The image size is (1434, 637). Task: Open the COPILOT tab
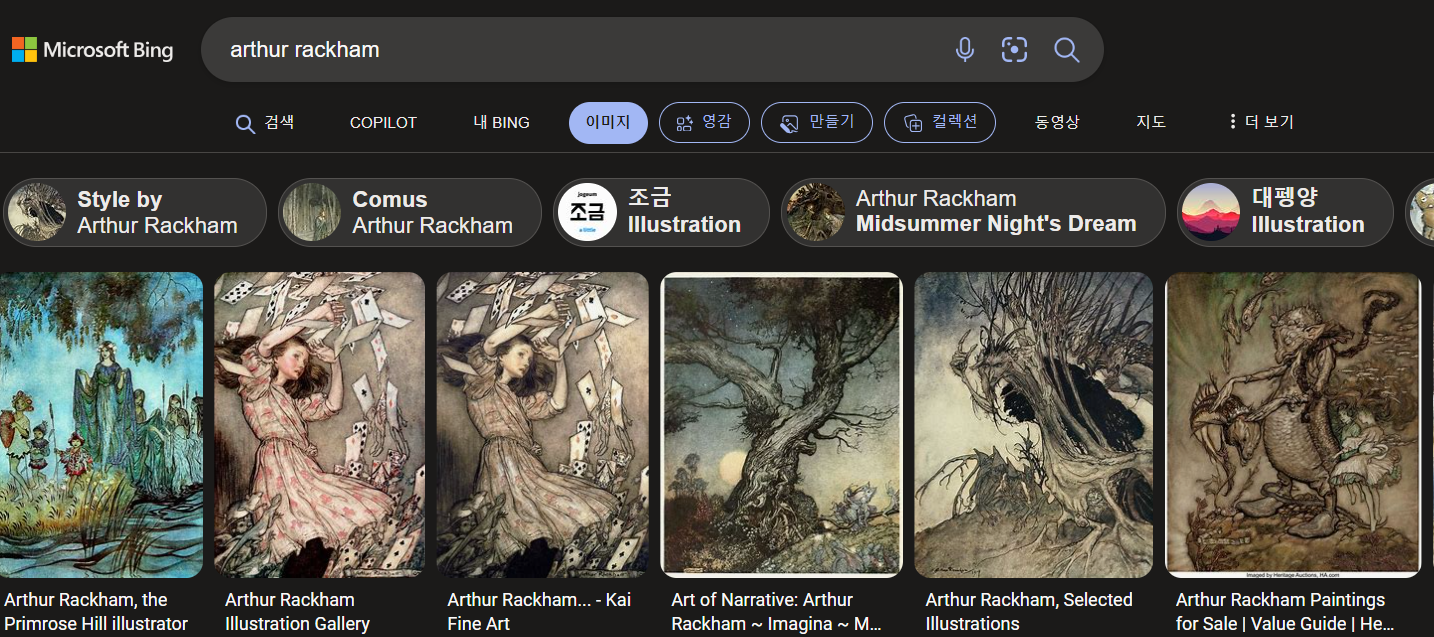click(383, 123)
